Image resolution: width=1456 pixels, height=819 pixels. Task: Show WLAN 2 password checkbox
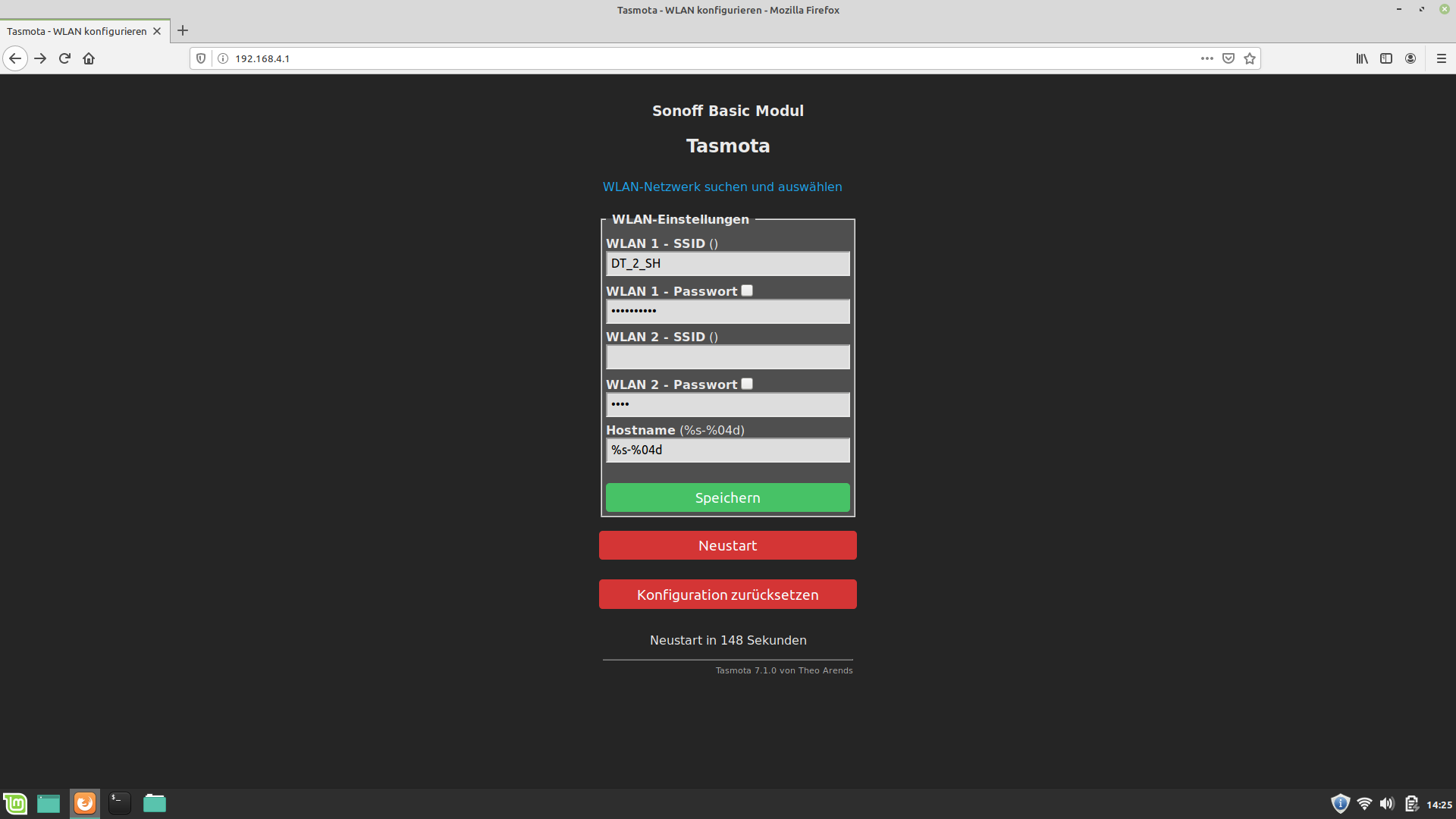point(747,384)
